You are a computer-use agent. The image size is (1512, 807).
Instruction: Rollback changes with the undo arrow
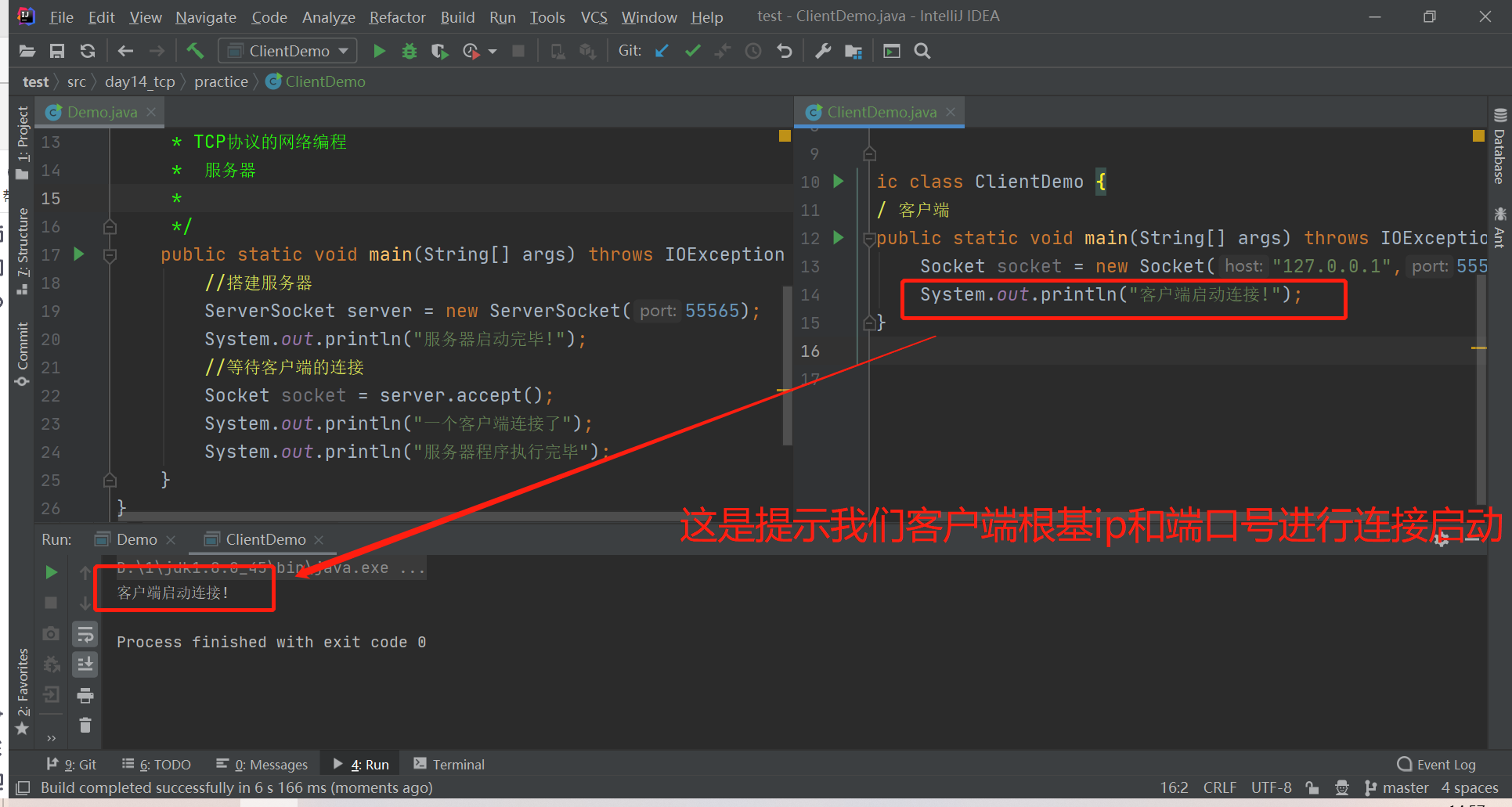click(x=785, y=52)
